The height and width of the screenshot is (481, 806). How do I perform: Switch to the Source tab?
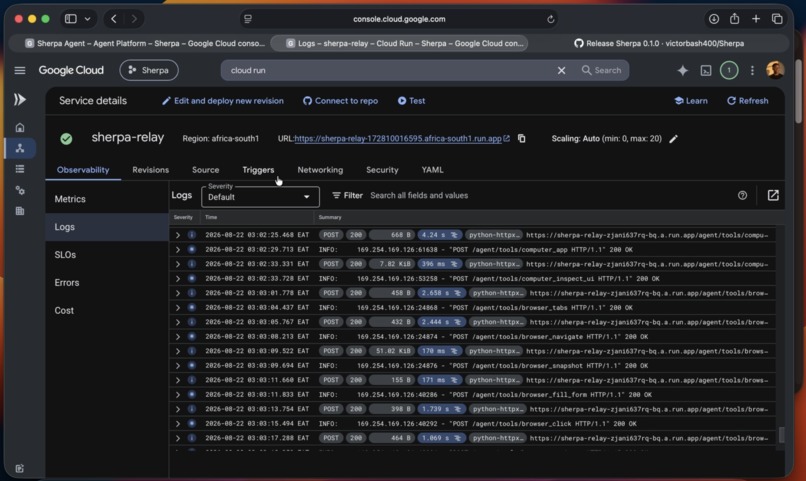206,170
